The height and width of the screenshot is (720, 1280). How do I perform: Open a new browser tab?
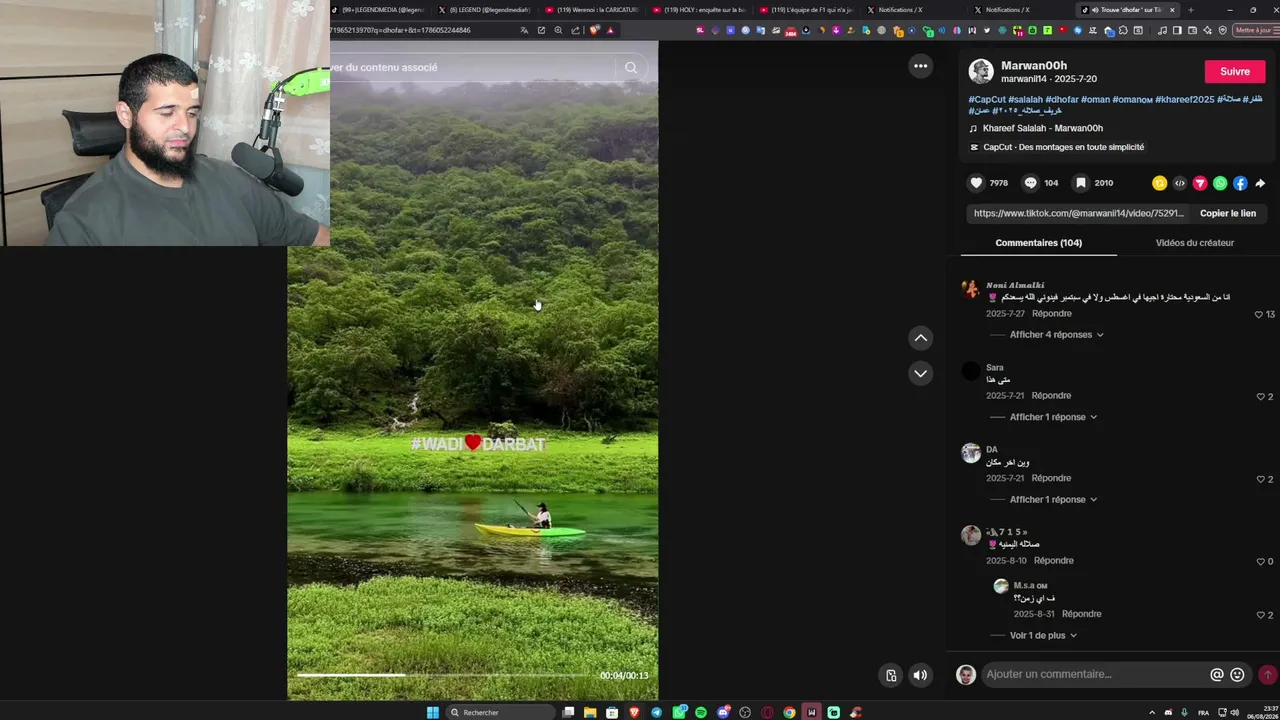1190,10
